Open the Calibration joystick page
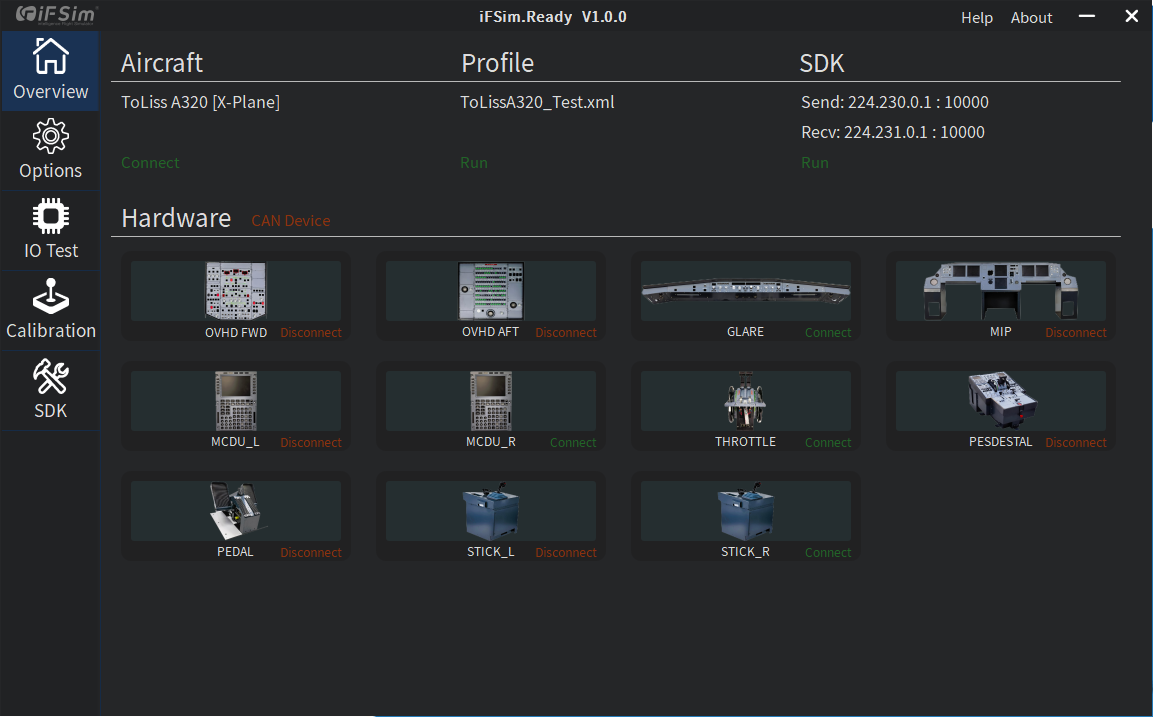Screen dimensions: 1153x717 coord(50,310)
